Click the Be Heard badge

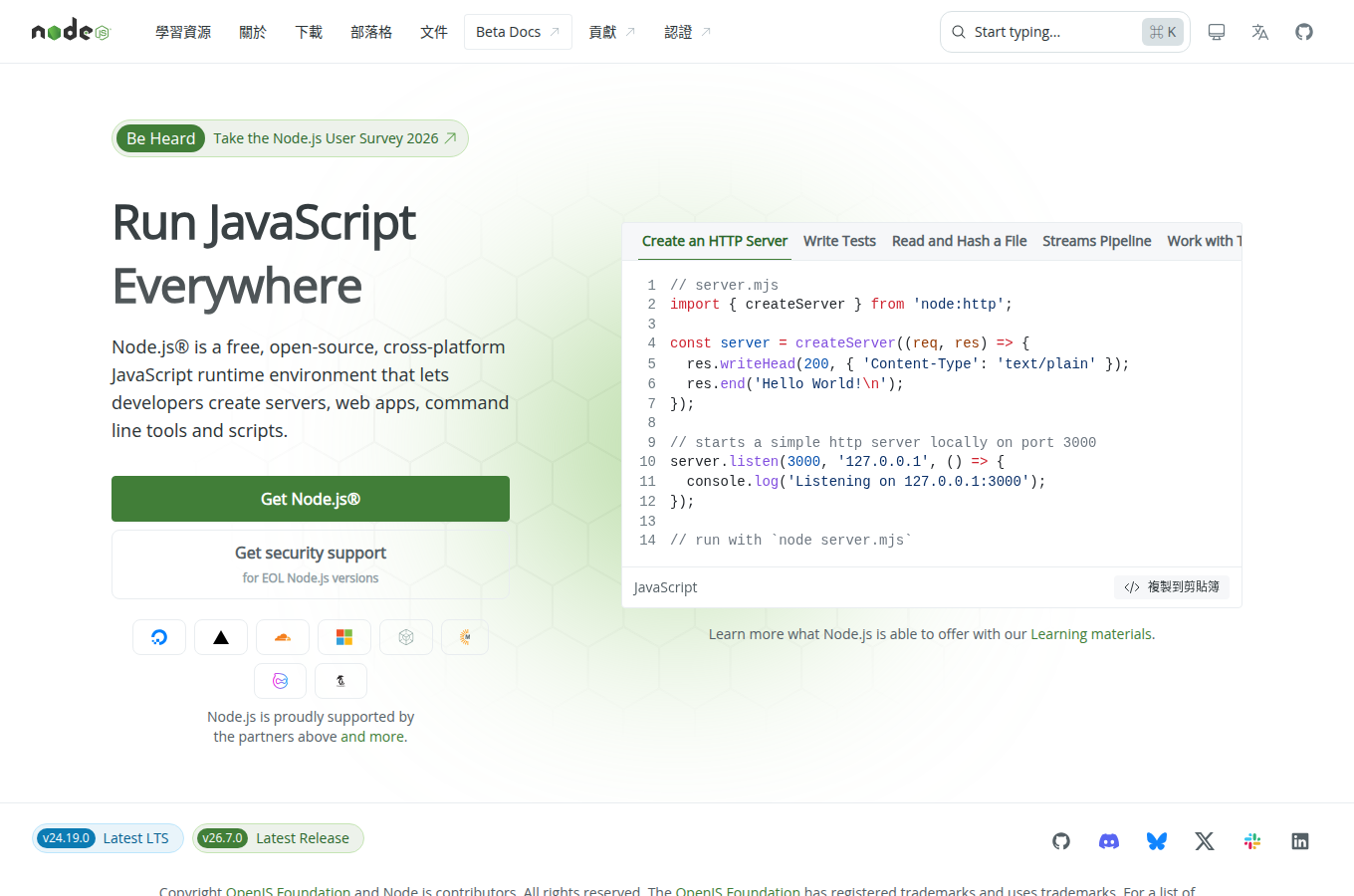[x=160, y=138]
